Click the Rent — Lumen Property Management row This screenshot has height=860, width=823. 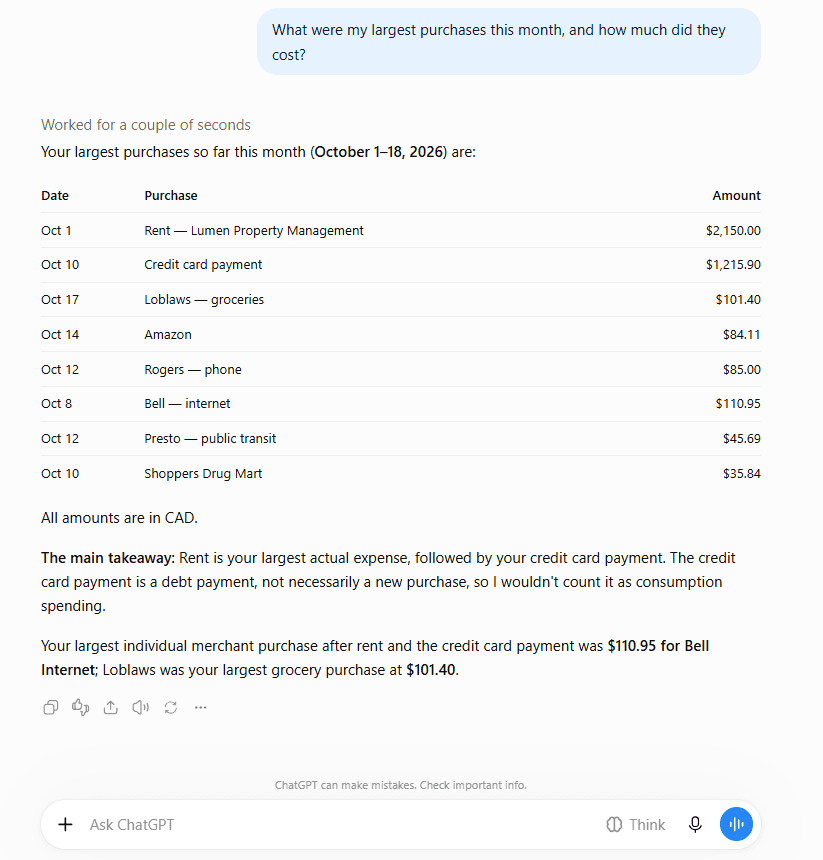point(401,230)
